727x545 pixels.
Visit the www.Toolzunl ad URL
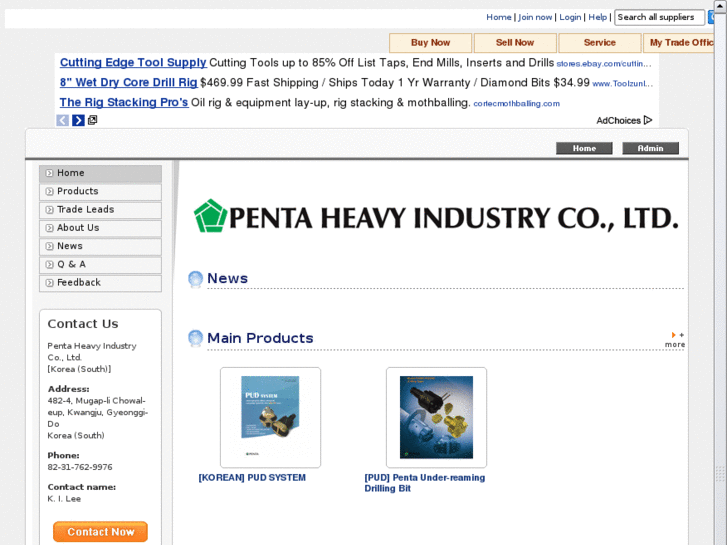[x=623, y=83]
